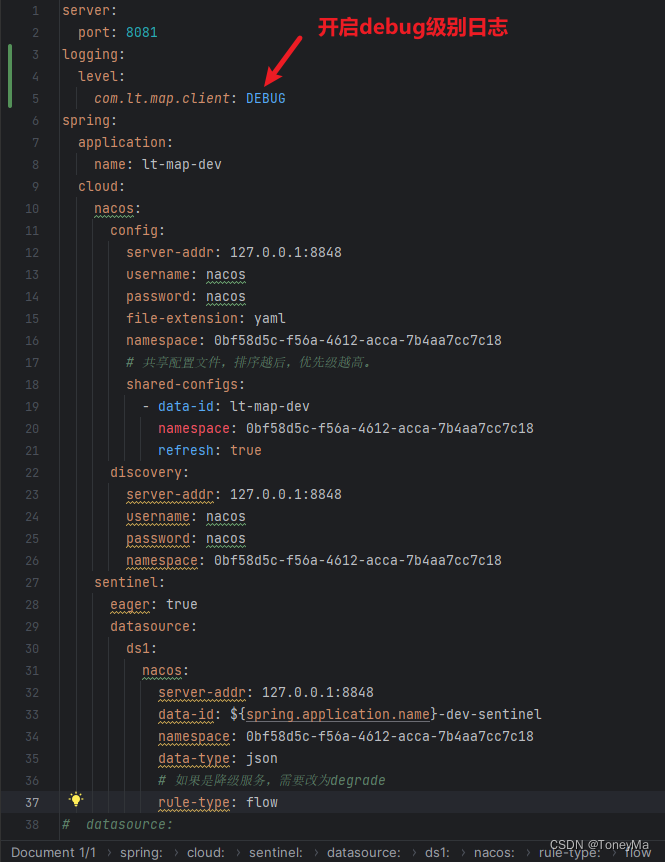665x862 pixels.
Task: Click the 'true' value on line 28
Action: [x=181, y=604]
